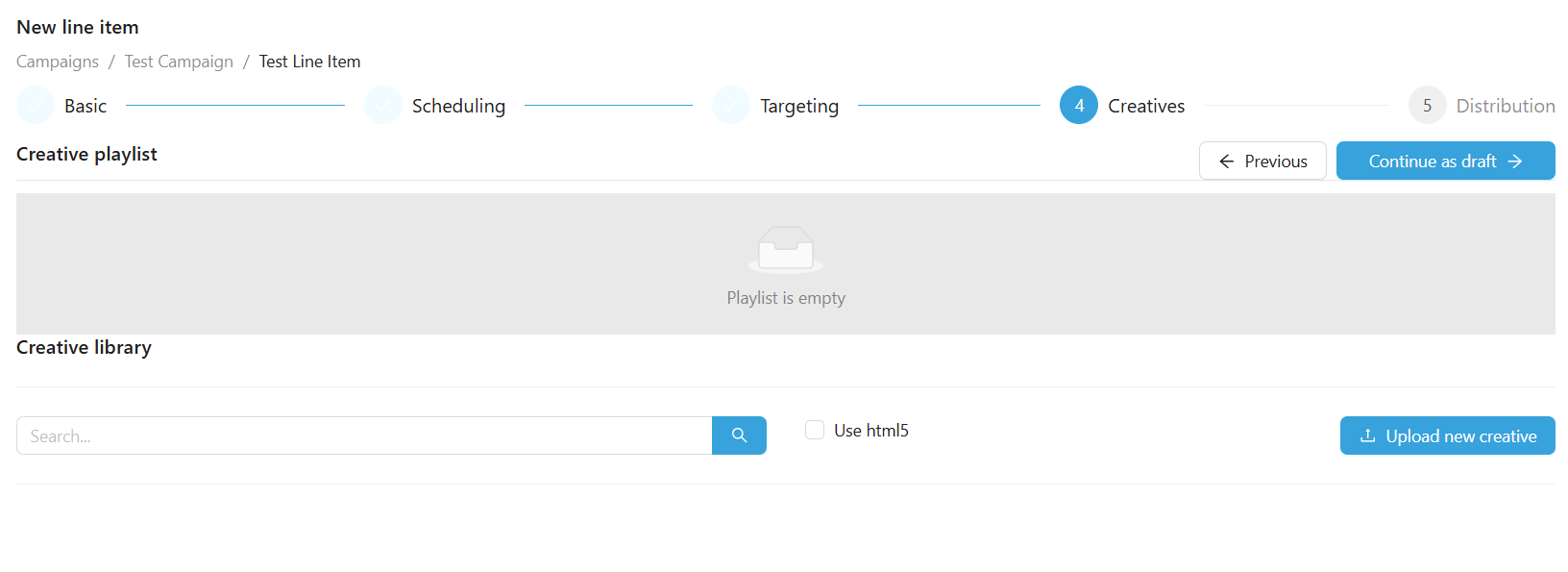
Task: Switch to the Scheduling step
Action: click(x=458, y=106)
